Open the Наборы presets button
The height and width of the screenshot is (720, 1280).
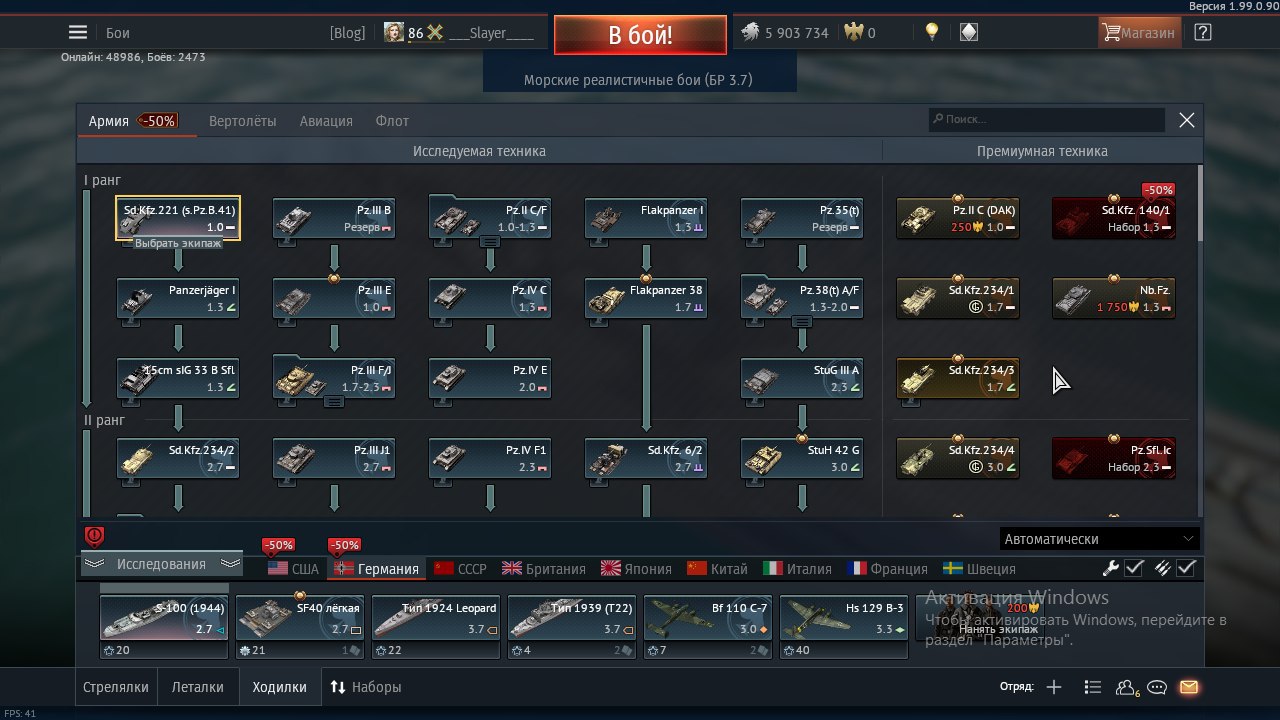point(366,687)
